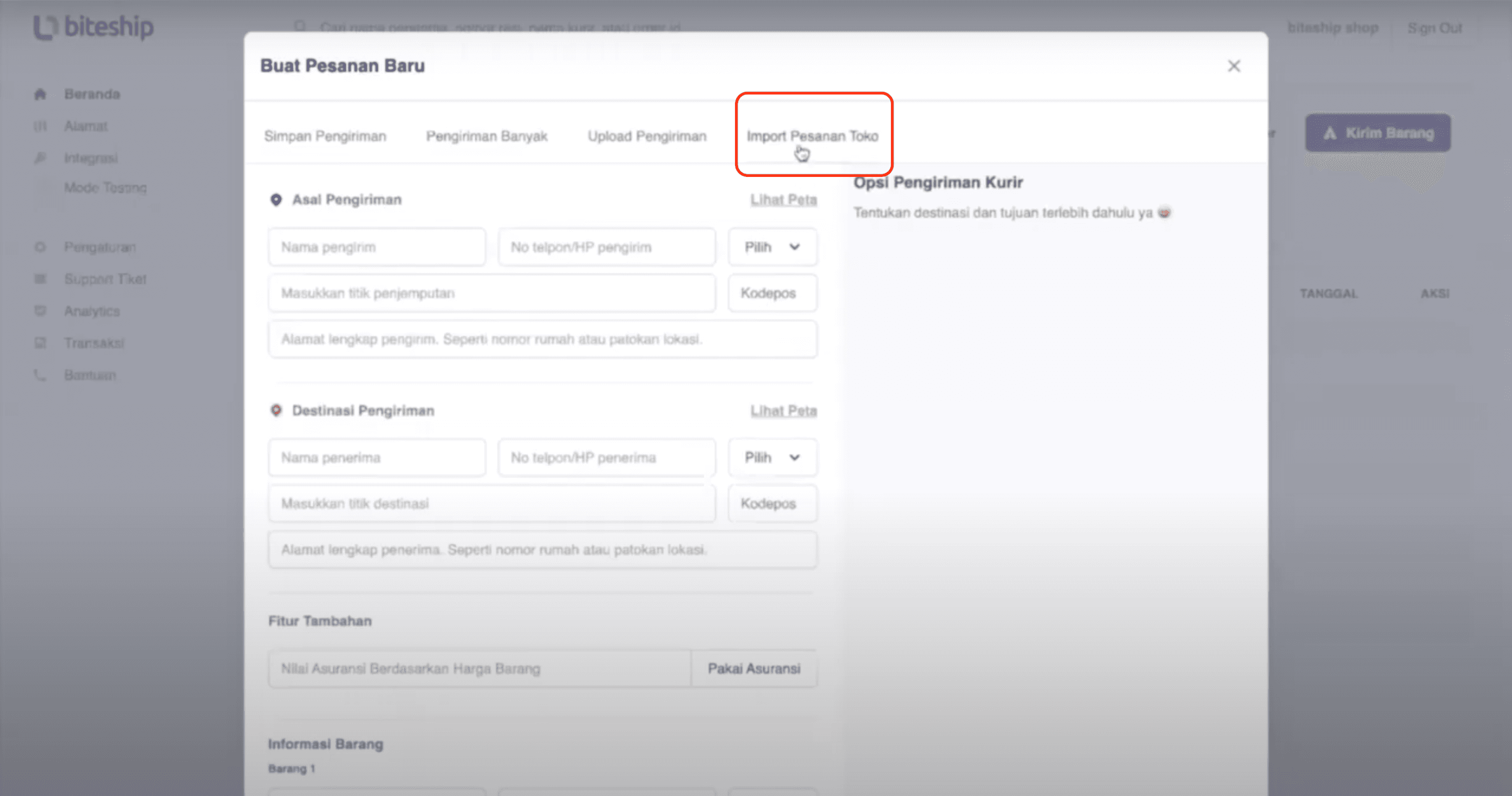Close the Buat Pesanan Baru dialog
The width and height of the screenshot is (1512, 796).
click(1234, 66)
